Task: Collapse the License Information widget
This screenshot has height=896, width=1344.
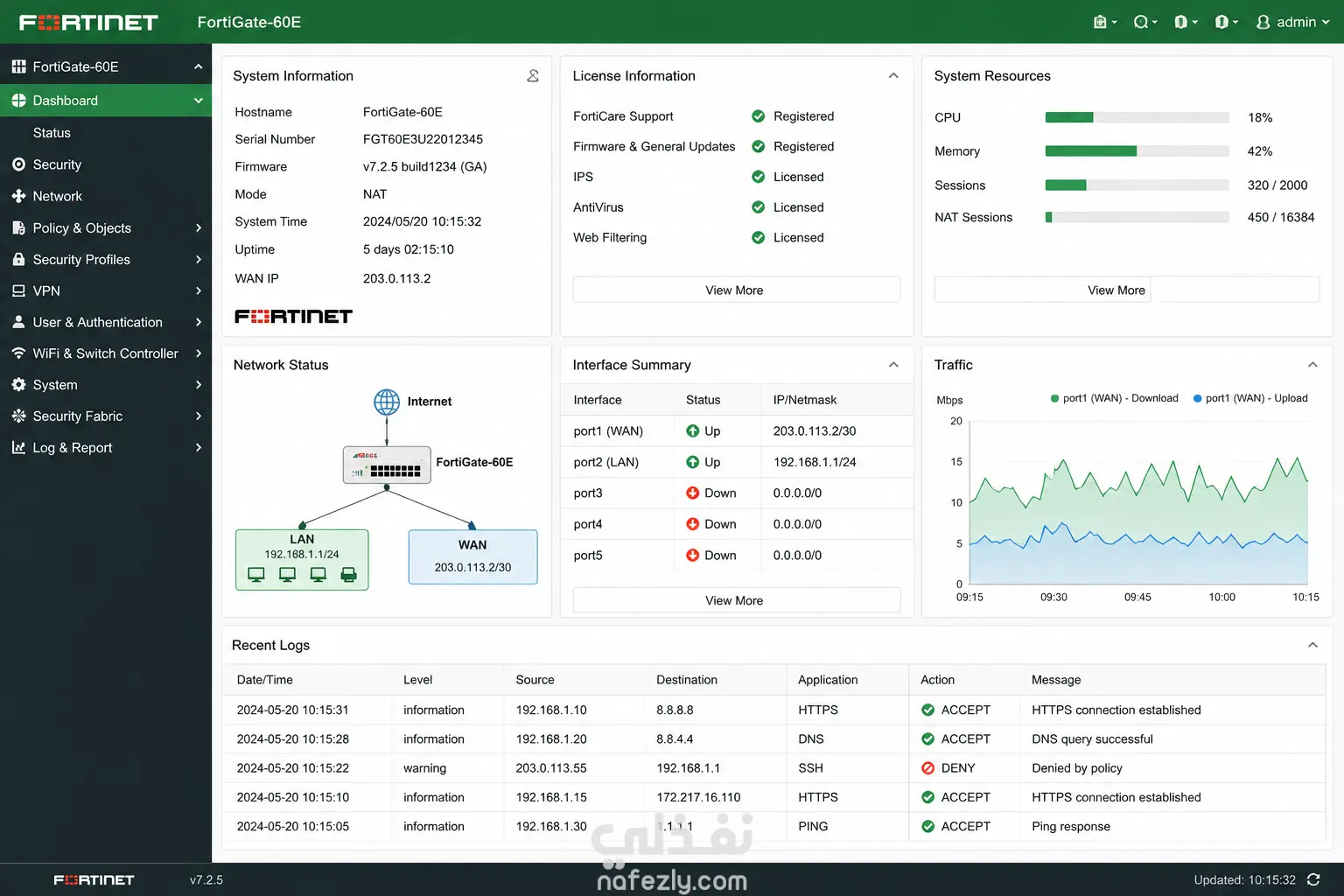Action: (x=893, y=76)
